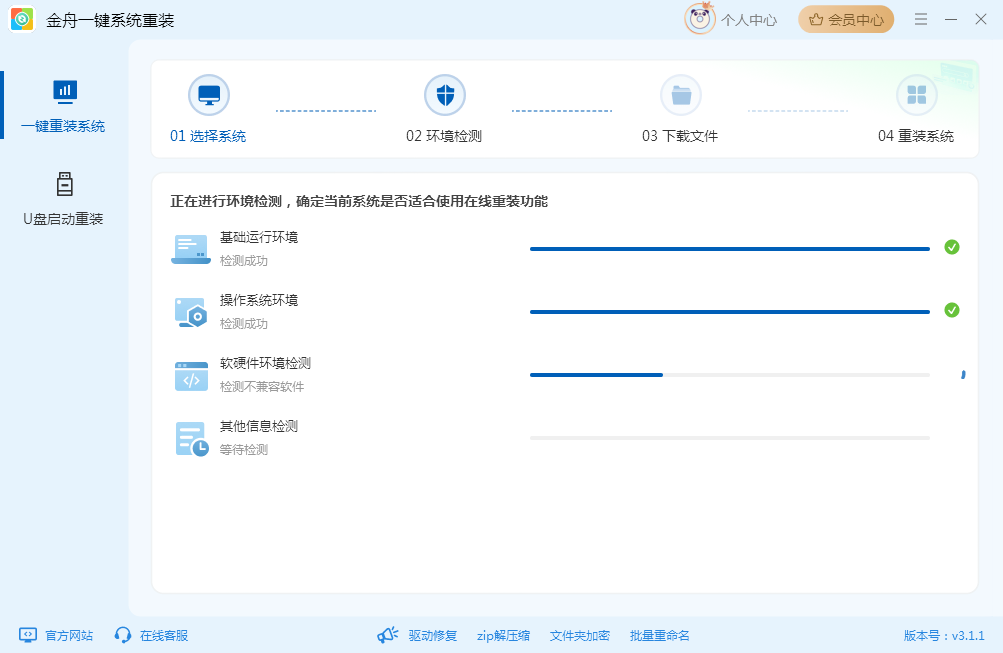The image size is (1003, 653).
Task: Open the 会员中心 button
Action: [x=845, y=19]
